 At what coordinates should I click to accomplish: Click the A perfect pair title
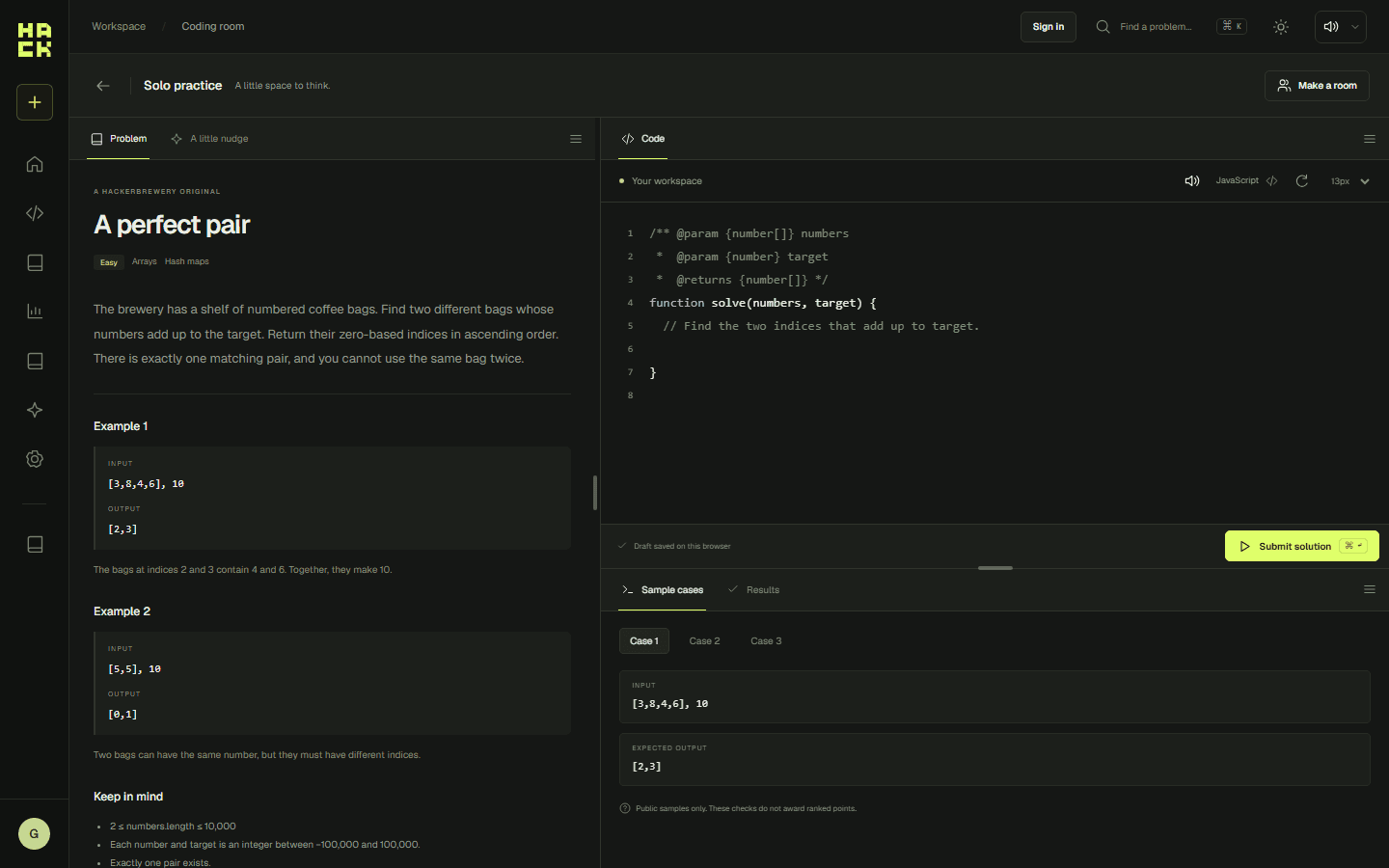(x=172, y=225)
